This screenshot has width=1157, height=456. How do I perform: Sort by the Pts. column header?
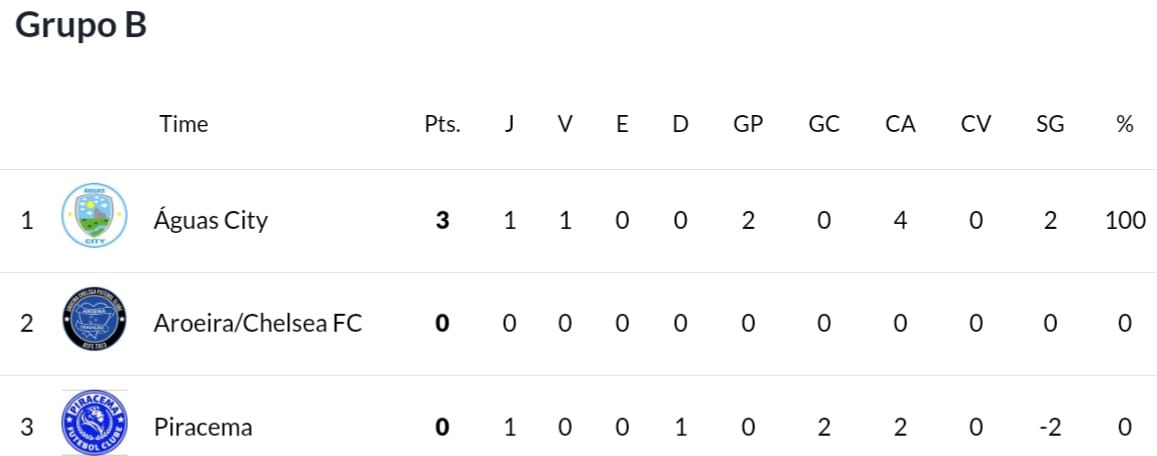pyautogui.click(x=442, y=124)
